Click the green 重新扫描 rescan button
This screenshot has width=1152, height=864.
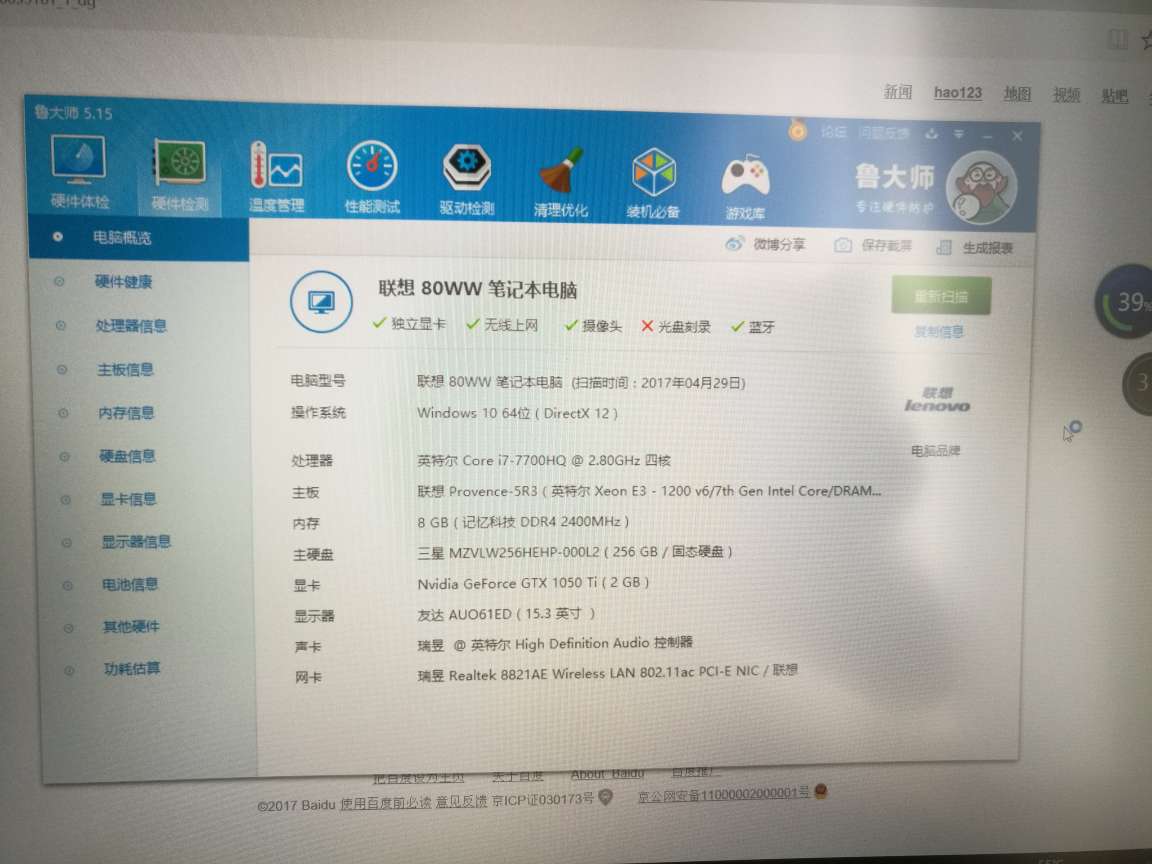(941, 296)
